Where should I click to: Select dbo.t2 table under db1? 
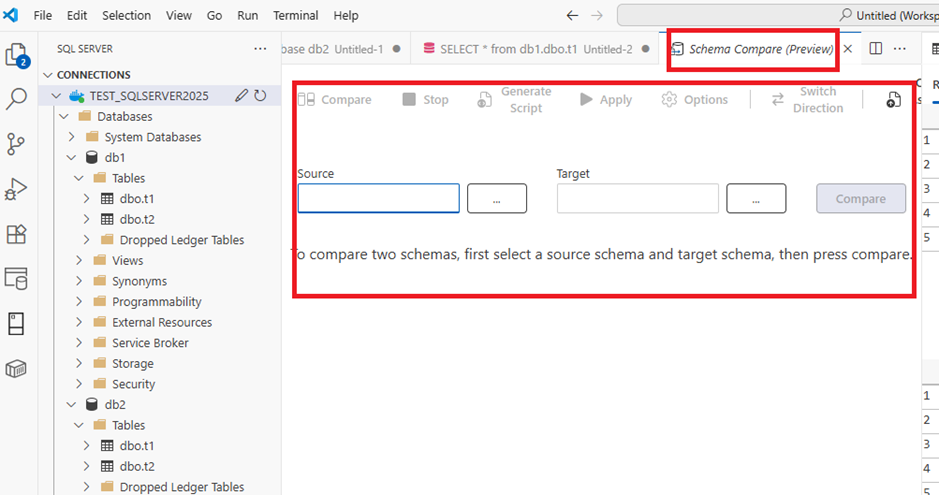click(137, 220)
